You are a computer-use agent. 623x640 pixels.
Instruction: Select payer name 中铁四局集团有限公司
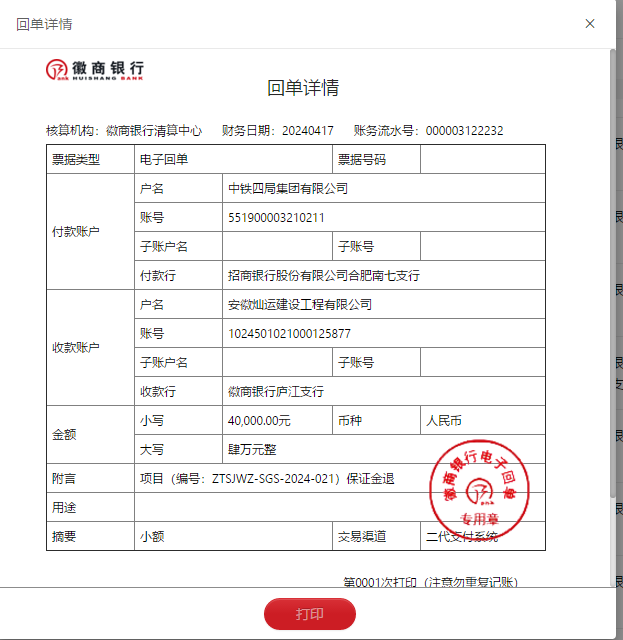(x=288, y=188)
